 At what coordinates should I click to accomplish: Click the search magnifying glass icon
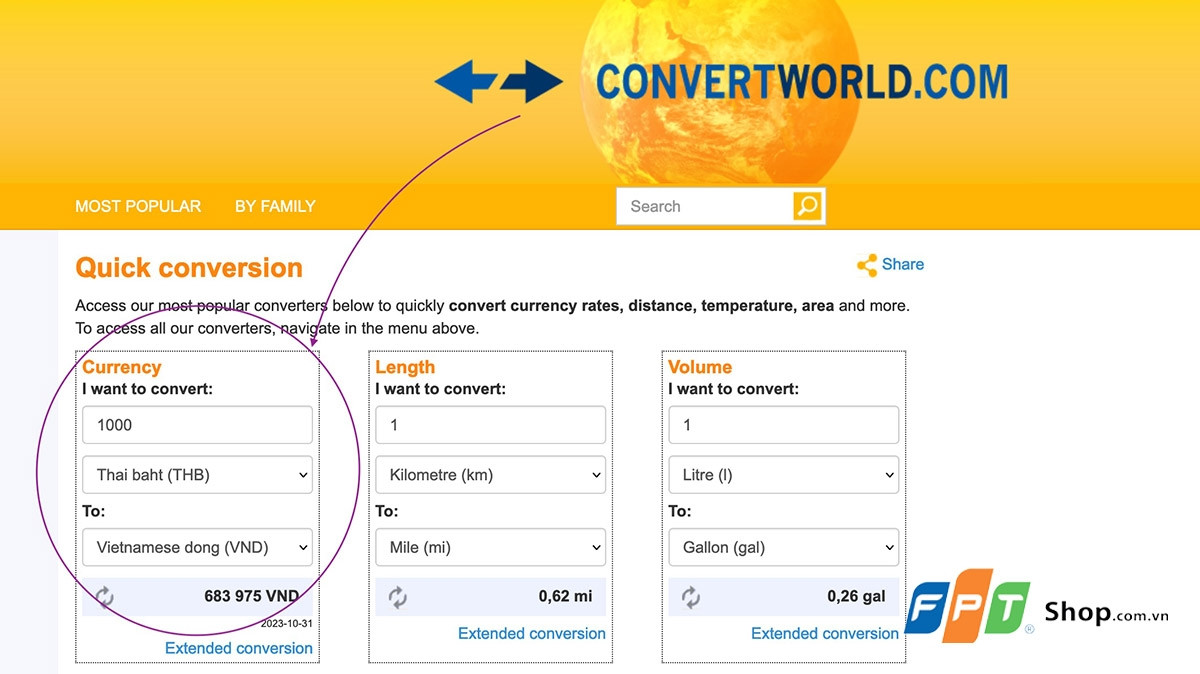[x=806, y=206]
